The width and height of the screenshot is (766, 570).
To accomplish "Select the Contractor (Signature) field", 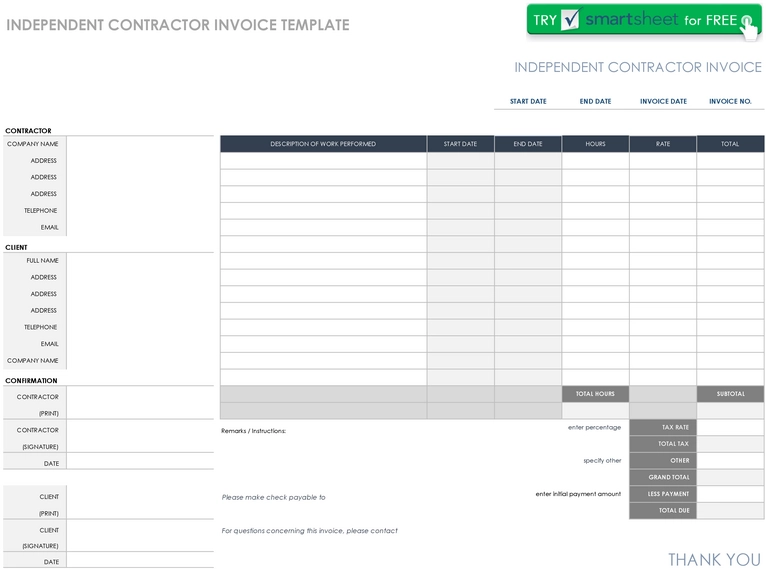I will tap(140, 436).
